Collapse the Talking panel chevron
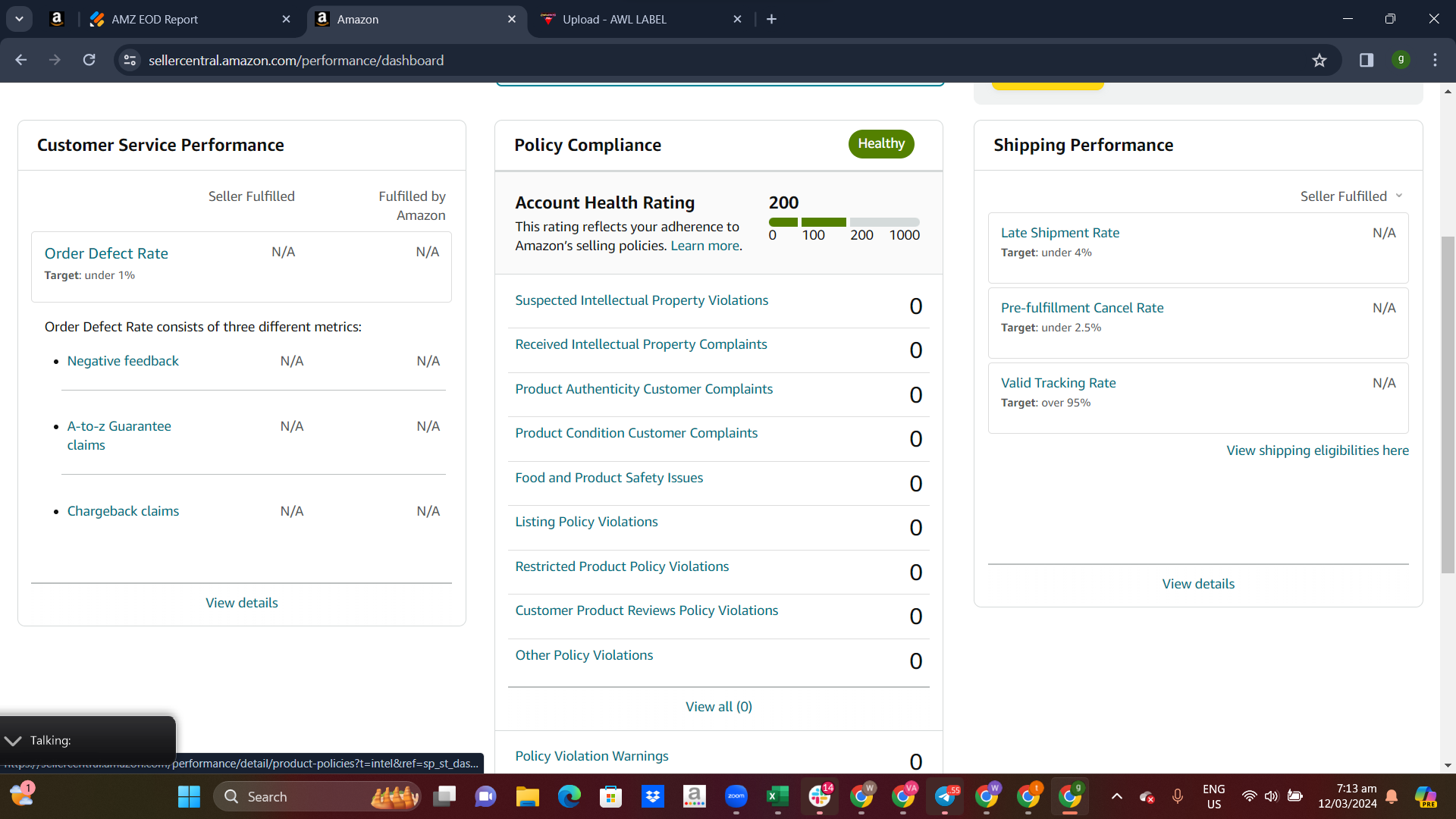1456x819 pixels. (13, 740)
